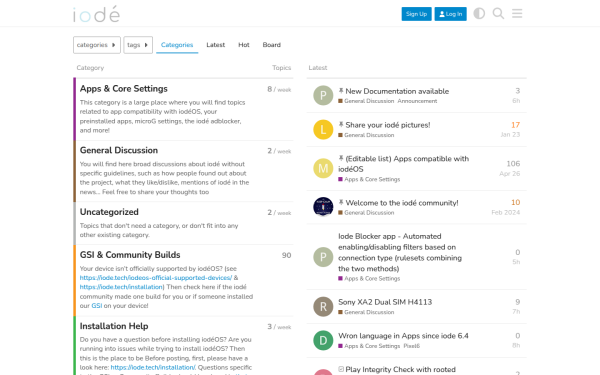Click the 3 / week count for Installation Help

(279, 326)
